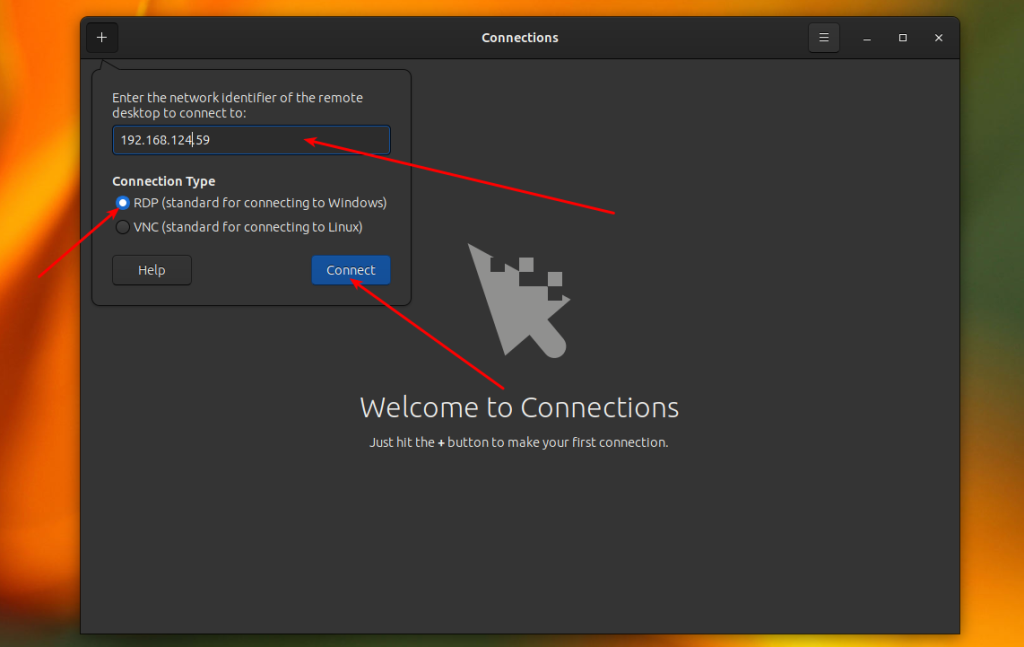
Task: Select the RDP connection type radio button
Action: pos(122,203)
